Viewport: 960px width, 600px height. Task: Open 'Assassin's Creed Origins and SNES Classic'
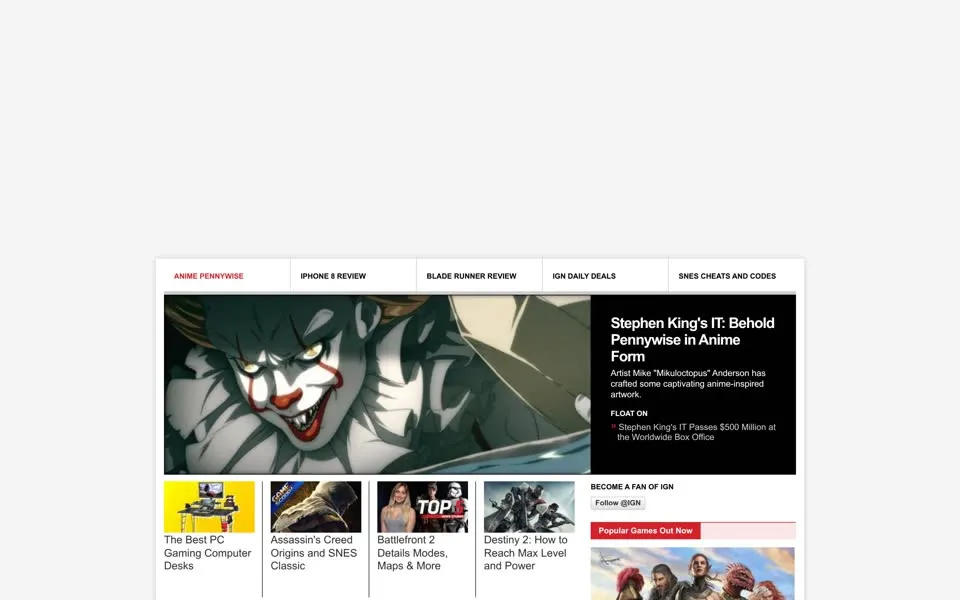[x=313, y=553]
